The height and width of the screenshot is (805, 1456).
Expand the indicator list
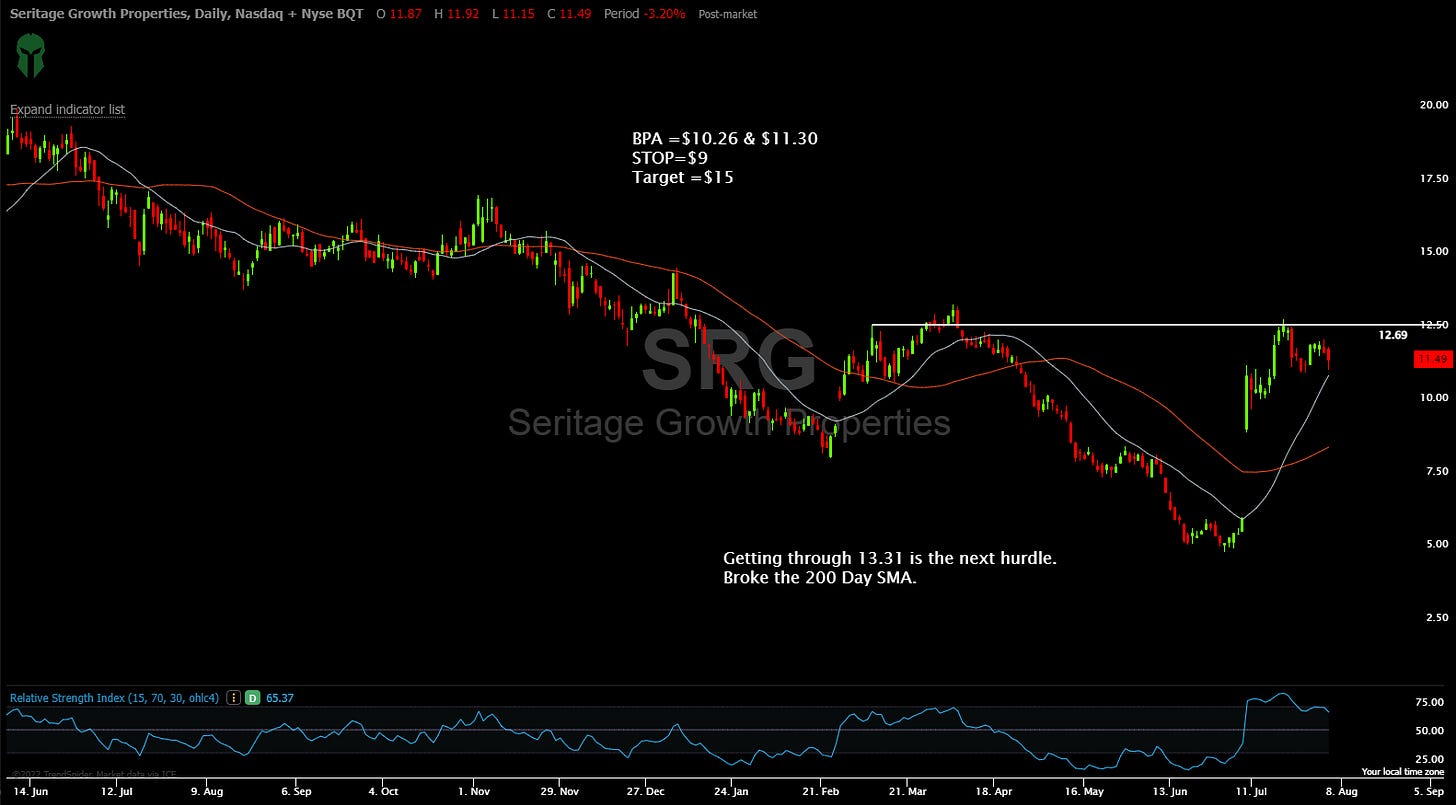pos(67,110)
